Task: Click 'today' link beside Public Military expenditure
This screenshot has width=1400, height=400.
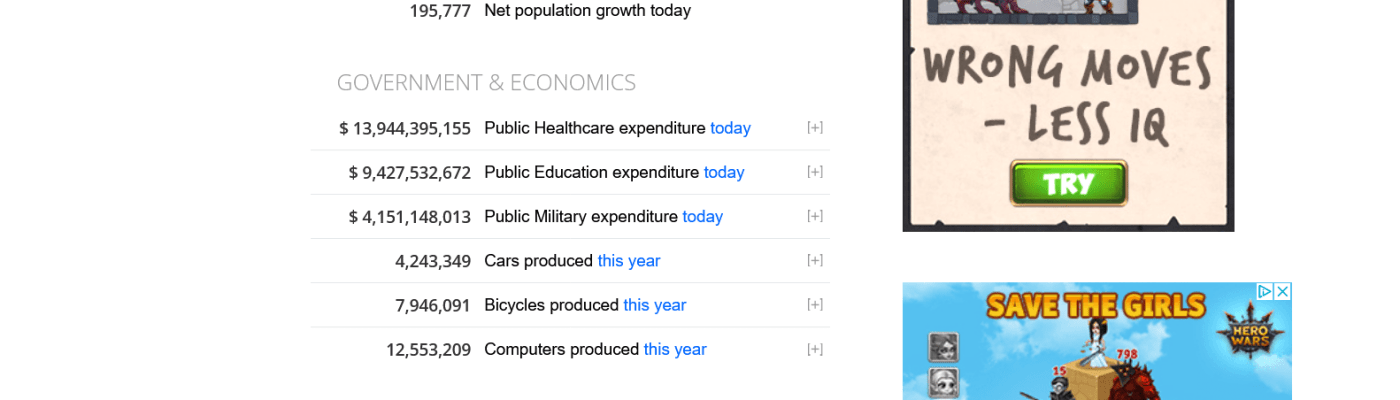Action: point(702,216)
